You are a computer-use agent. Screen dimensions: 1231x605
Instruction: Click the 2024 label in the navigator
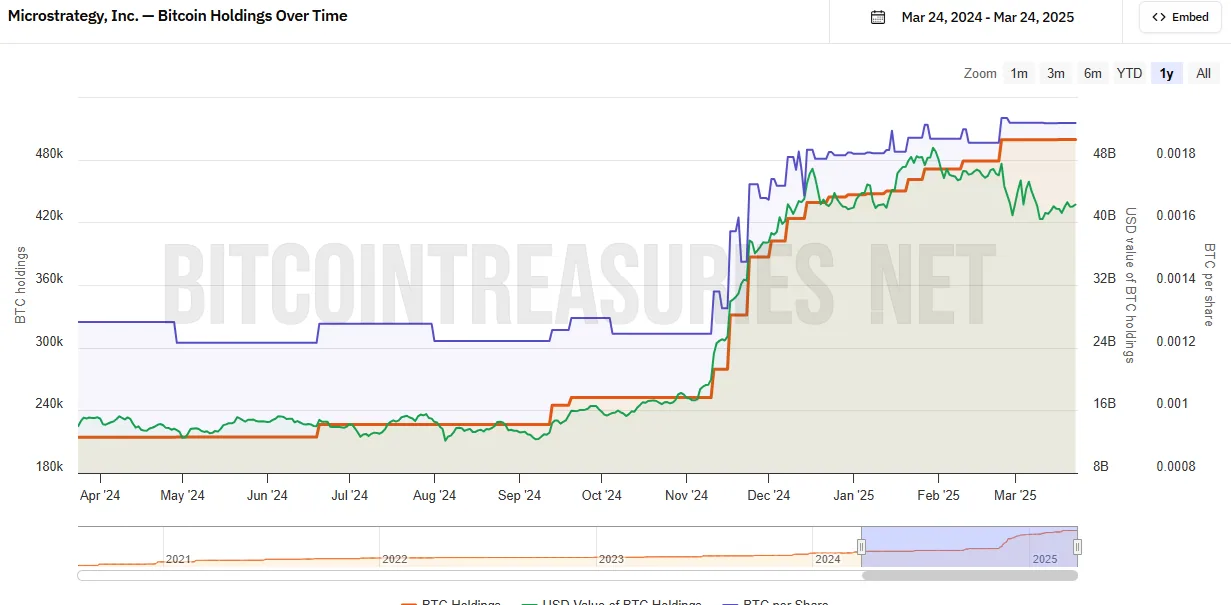[x=828, y=559]
